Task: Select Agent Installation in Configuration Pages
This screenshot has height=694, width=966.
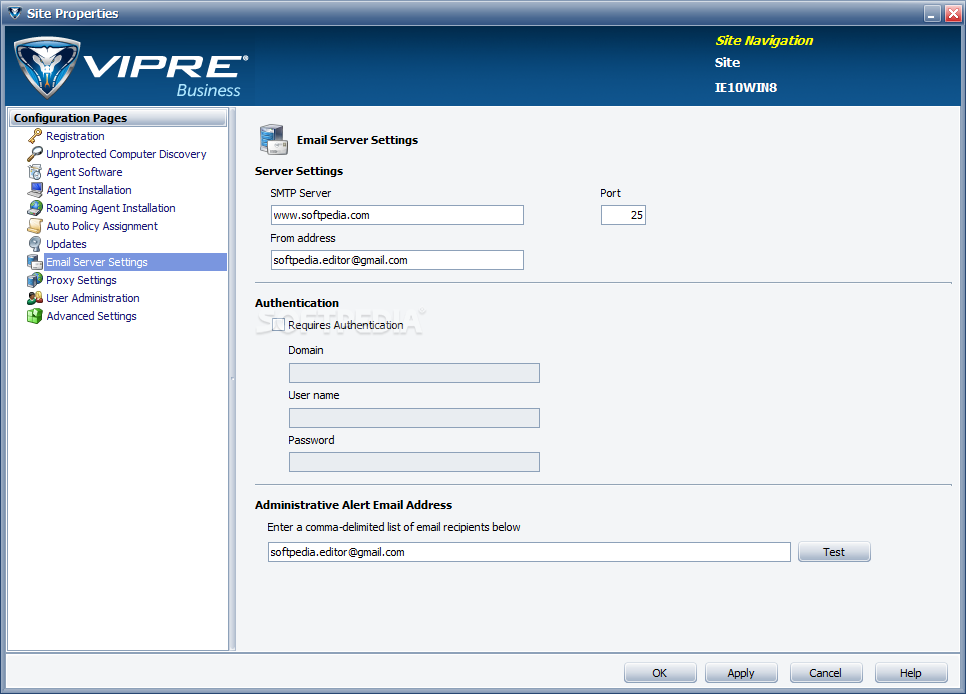Action: click(89, 190)
